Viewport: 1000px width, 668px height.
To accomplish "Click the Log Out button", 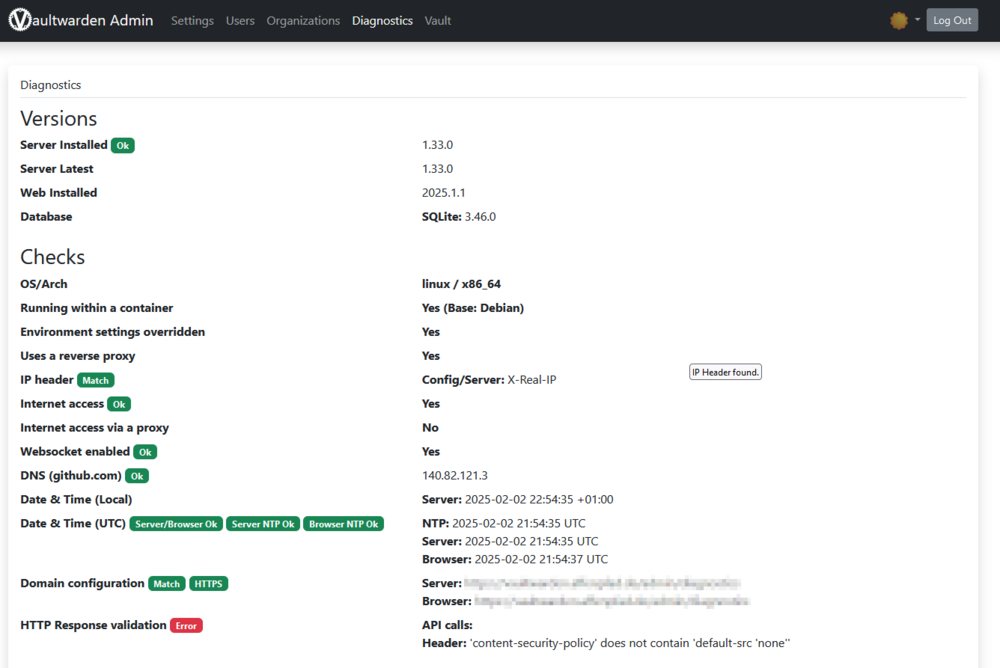I will (952, 20).
